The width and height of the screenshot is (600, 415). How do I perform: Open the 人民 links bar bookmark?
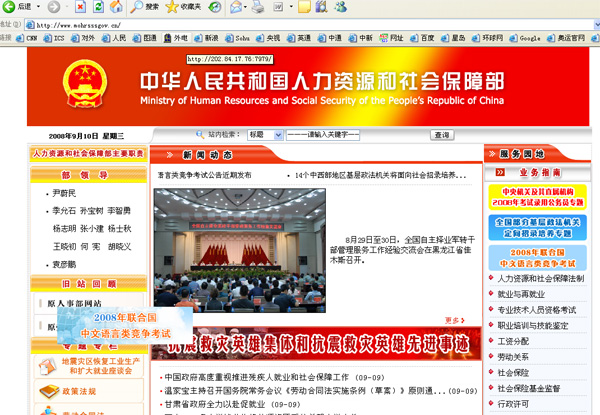114,38
